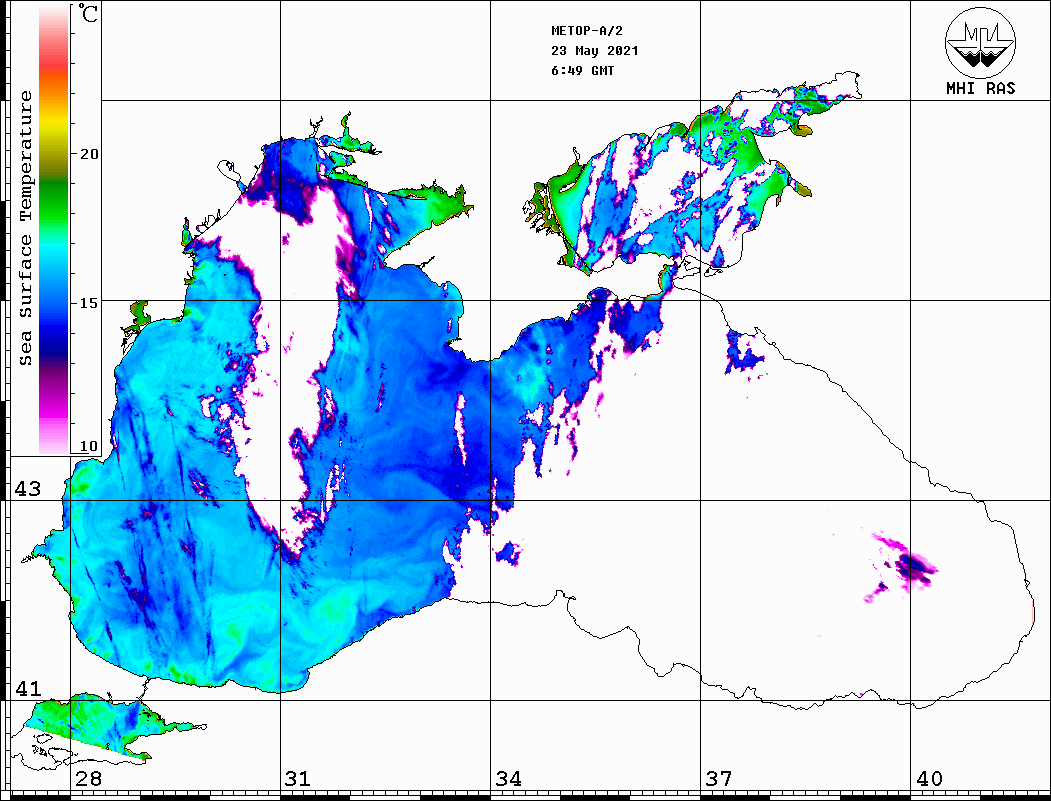Click the cold purple patch near longitude 40
Viewport: 1051px width, 801px height.
[x=913, y=566]
